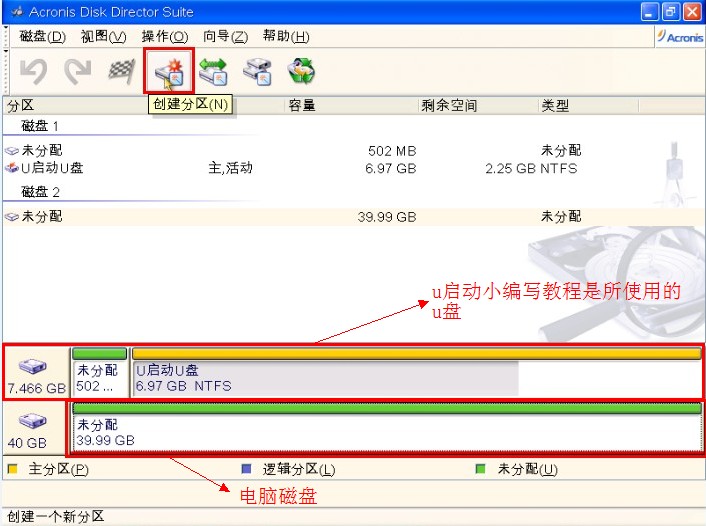This screenshot has width=706, height=526.
Task: Click the 40 GB disk size label
Action: click(27, 443)
